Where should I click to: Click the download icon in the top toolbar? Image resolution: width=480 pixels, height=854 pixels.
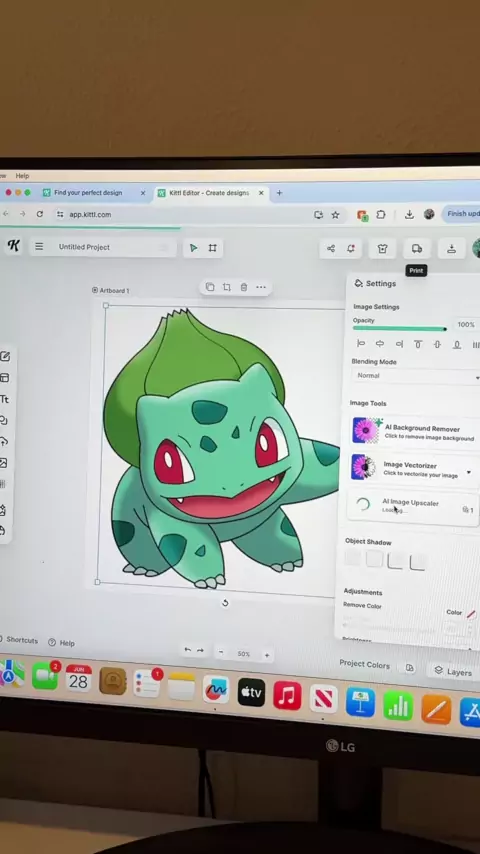[x=451, y=249]
